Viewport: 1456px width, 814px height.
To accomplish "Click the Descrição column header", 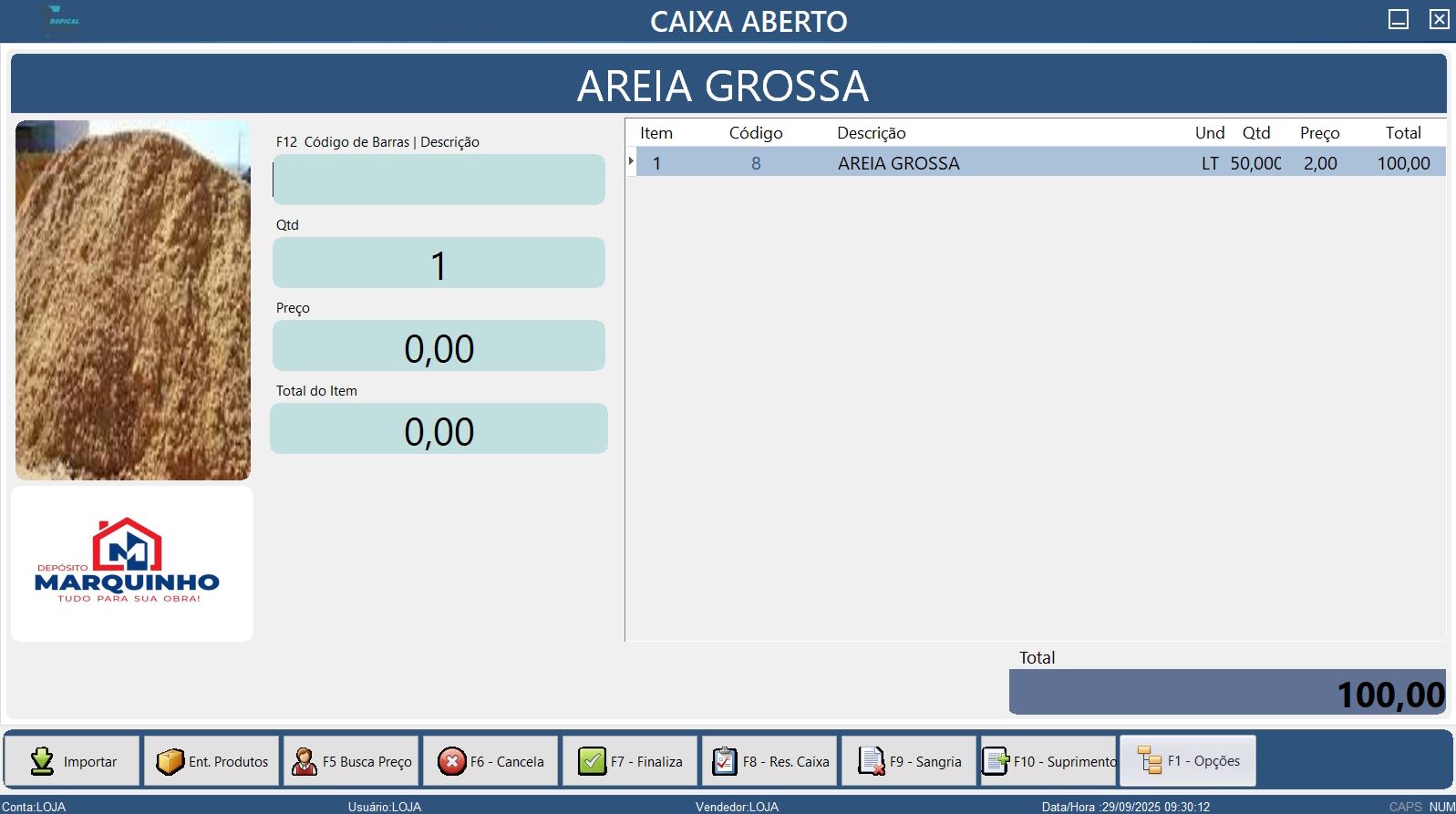I will 871,133.
